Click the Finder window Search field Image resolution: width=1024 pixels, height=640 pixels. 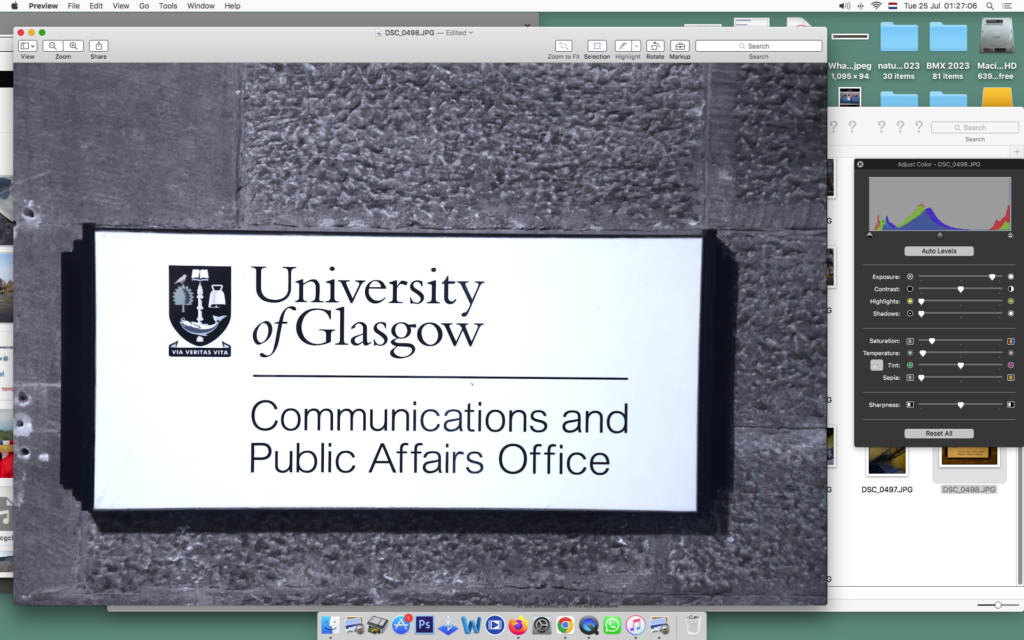(x=974, y=127)
